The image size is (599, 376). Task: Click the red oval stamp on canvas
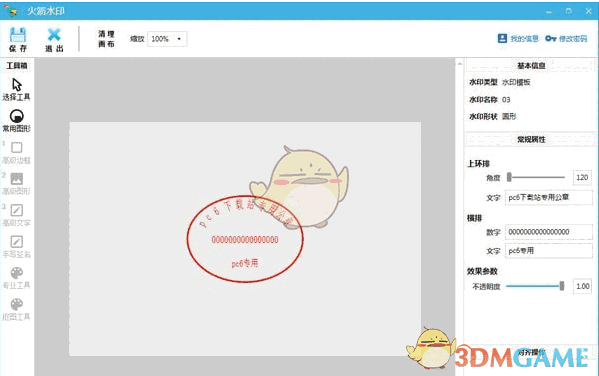245,239
